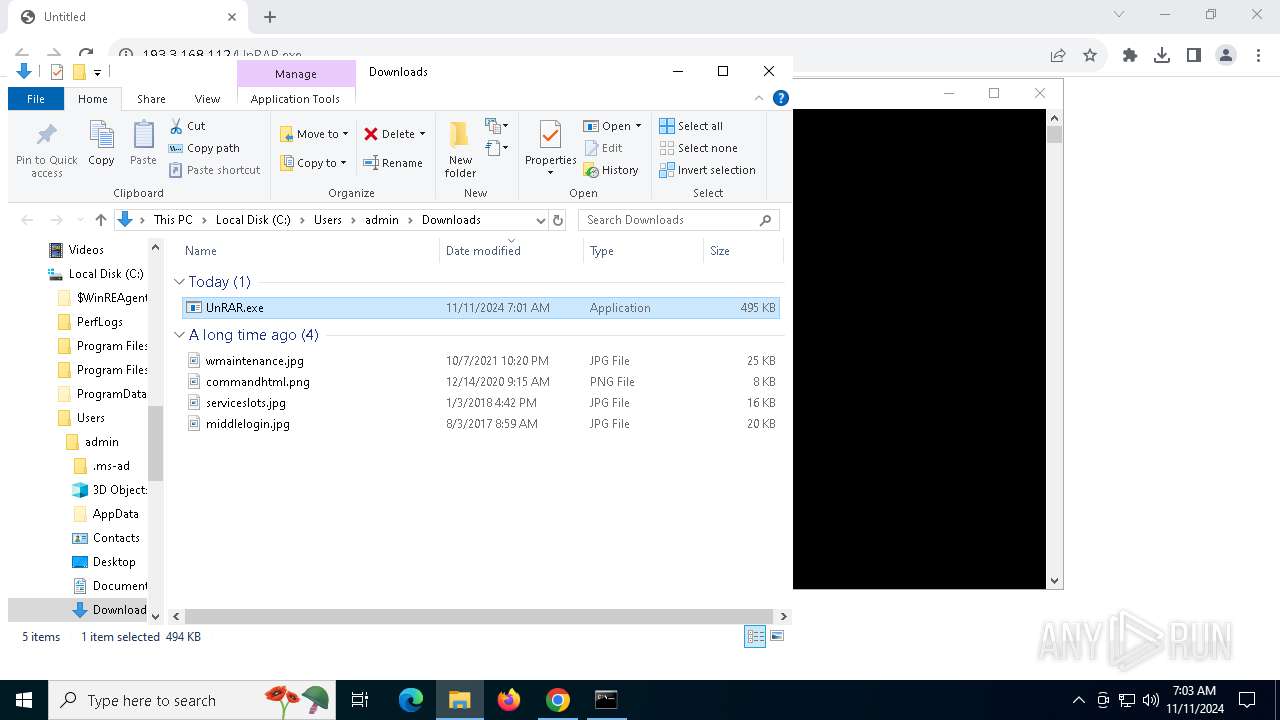Open the New item dropdown
The width and height of the screenshot is (1280, 720).
coord(497,126)
